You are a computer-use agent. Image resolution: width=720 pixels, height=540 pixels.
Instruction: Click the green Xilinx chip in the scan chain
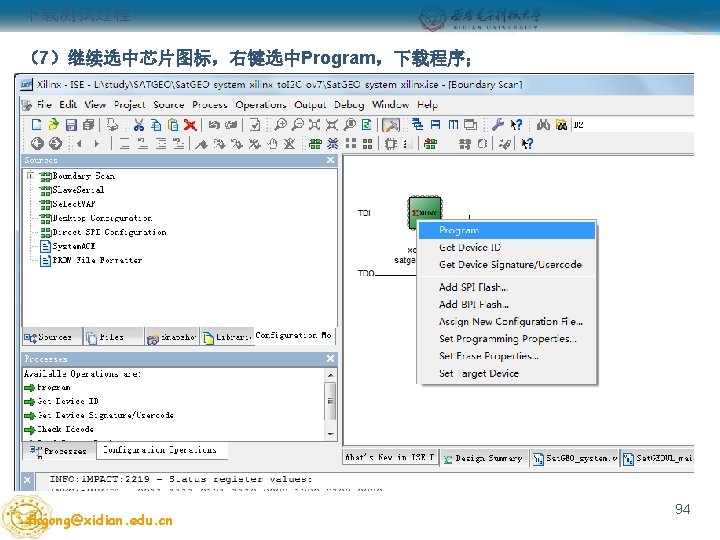(x=425, y=212)
